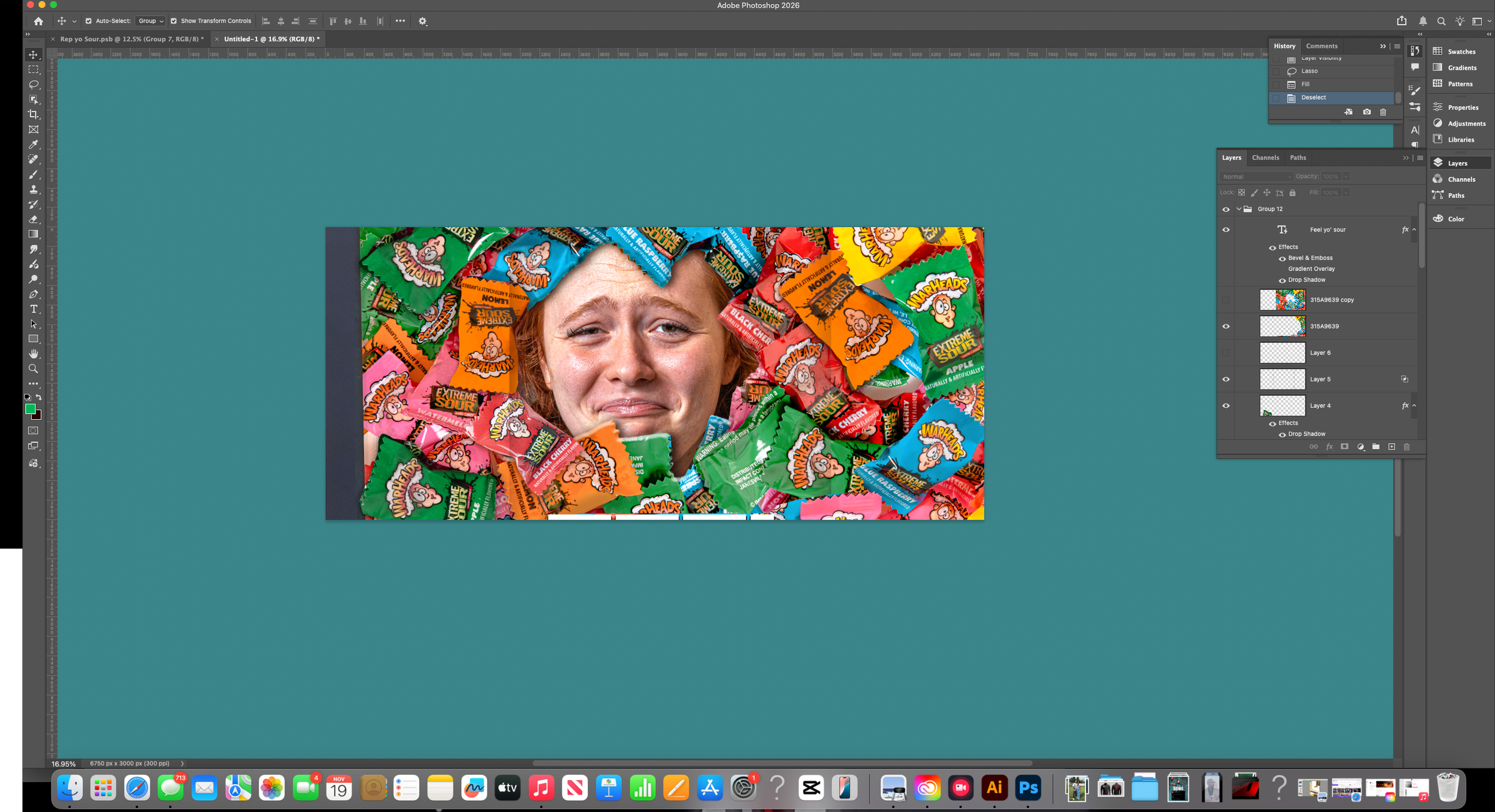This screenshot has height=812, width=1495.
Task: Select the 315A9639 copy layer thumbnail
Action: [1282, 300]
